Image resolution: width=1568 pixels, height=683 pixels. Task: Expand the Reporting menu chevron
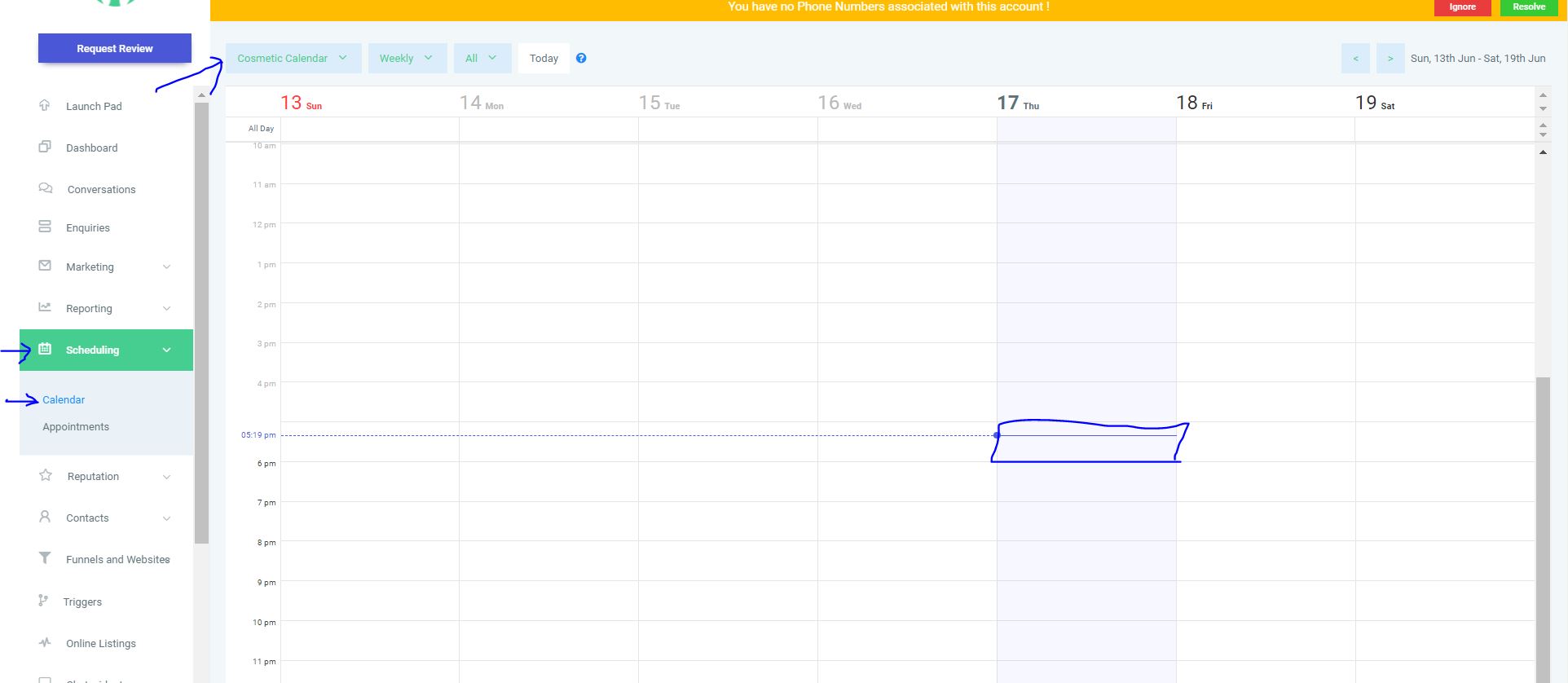click(x=166, y=308)
